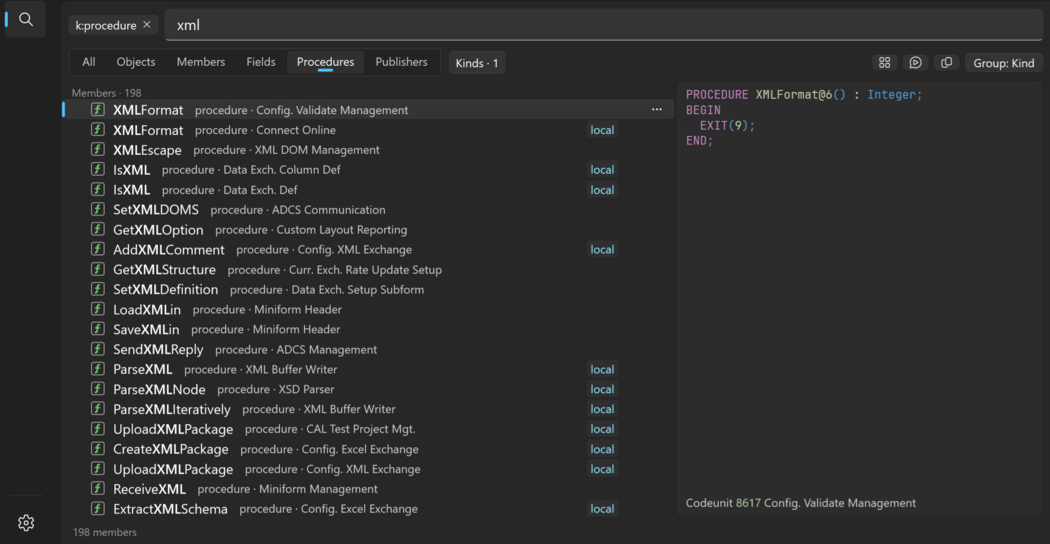1050x544 pixels.
Task: Click procedure icon beside GetXMLOption
Action: click(98, 230)
